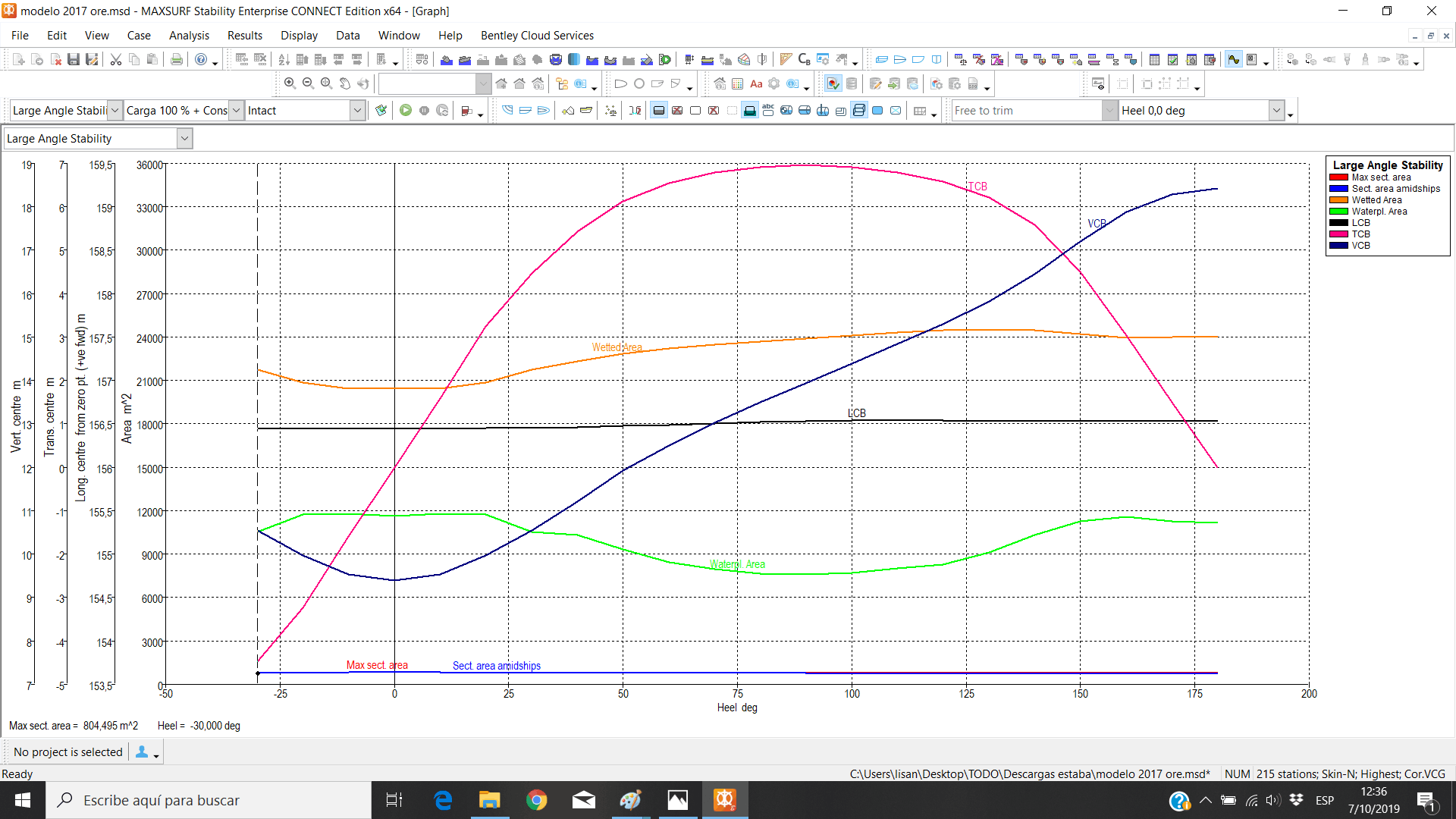Start the analysis with green play icon
The width and height of the screenshot is (1456, 819).
point(406,111)
